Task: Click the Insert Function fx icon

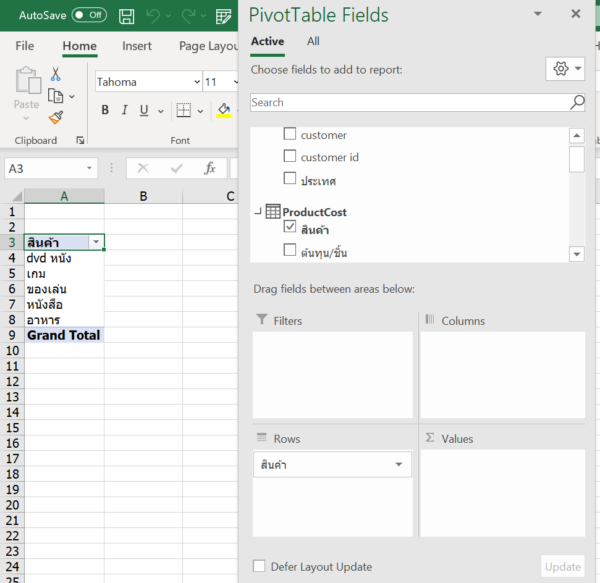Action: pyautogui.click(x=210, y=168)
